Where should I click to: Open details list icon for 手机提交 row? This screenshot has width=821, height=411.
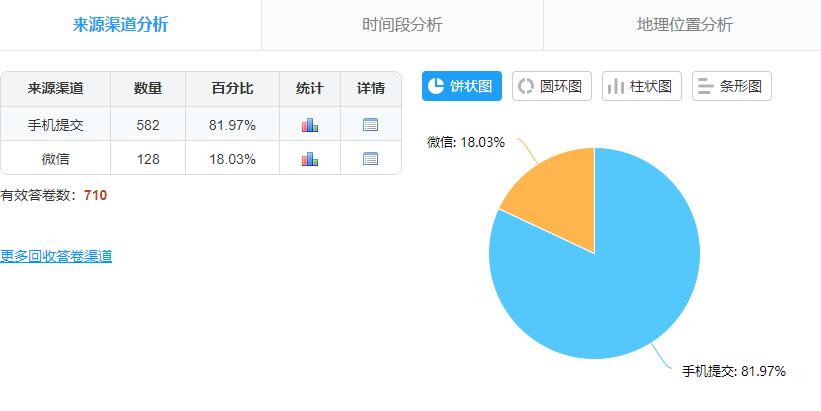point(370,125)
